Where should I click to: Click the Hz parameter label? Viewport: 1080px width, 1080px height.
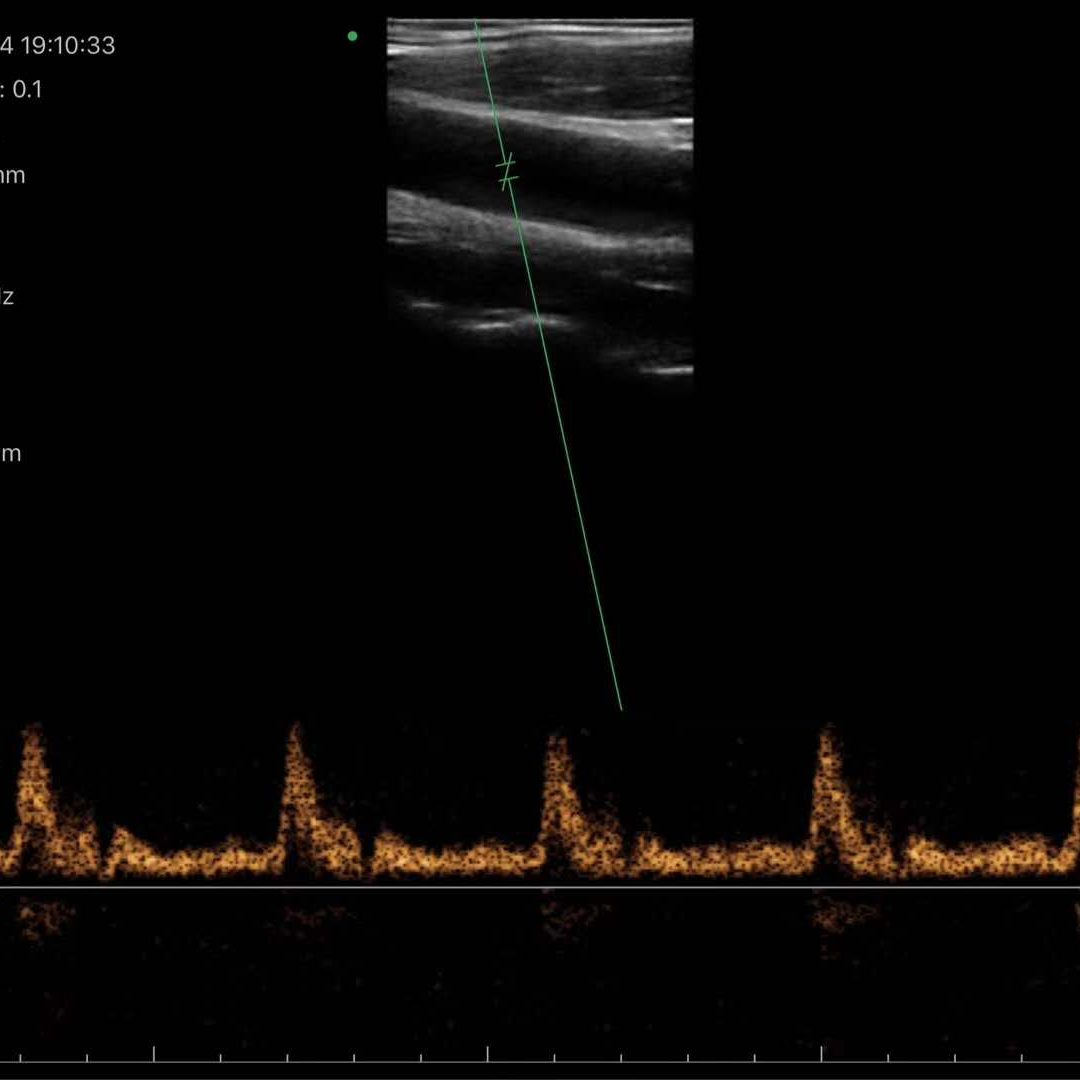tap(6, 297)
